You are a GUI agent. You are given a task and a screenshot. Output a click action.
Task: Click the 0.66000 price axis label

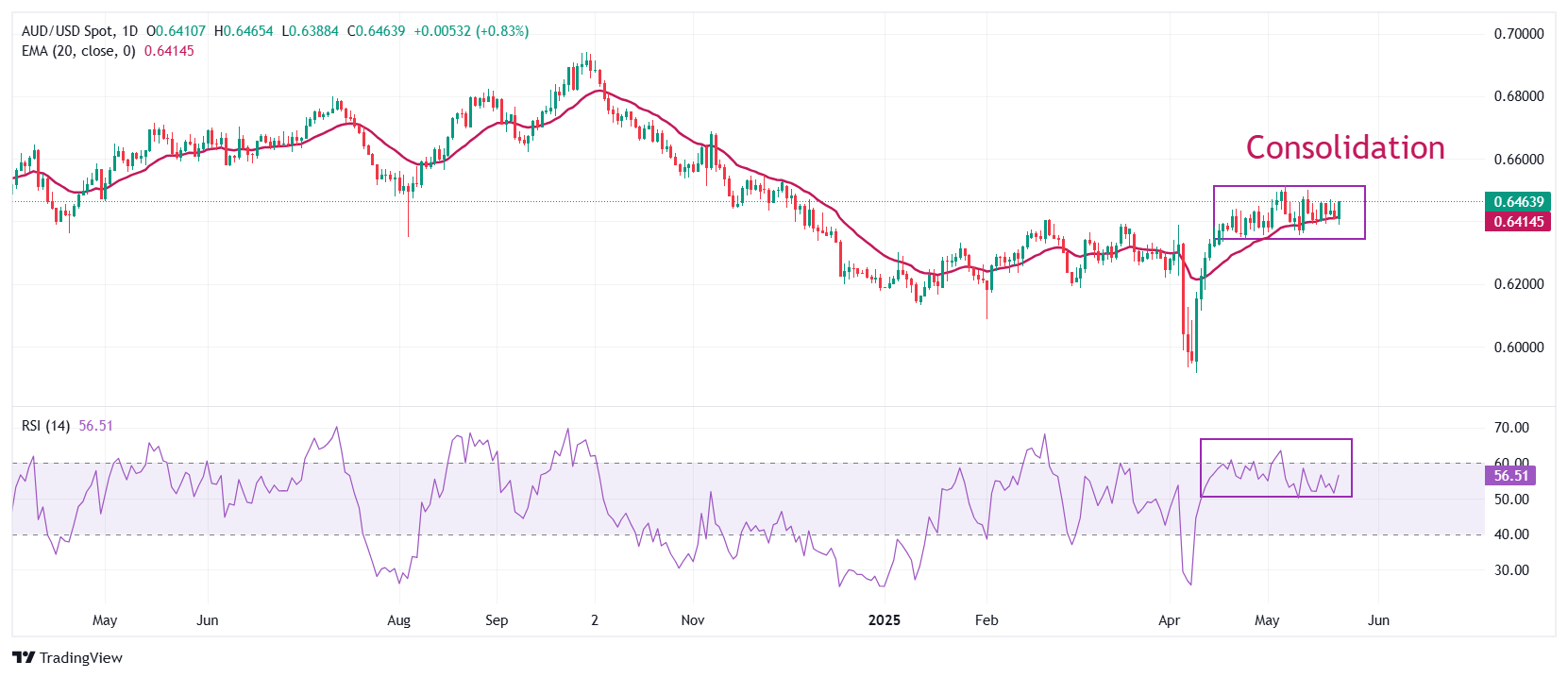[x=1519, y=159]
